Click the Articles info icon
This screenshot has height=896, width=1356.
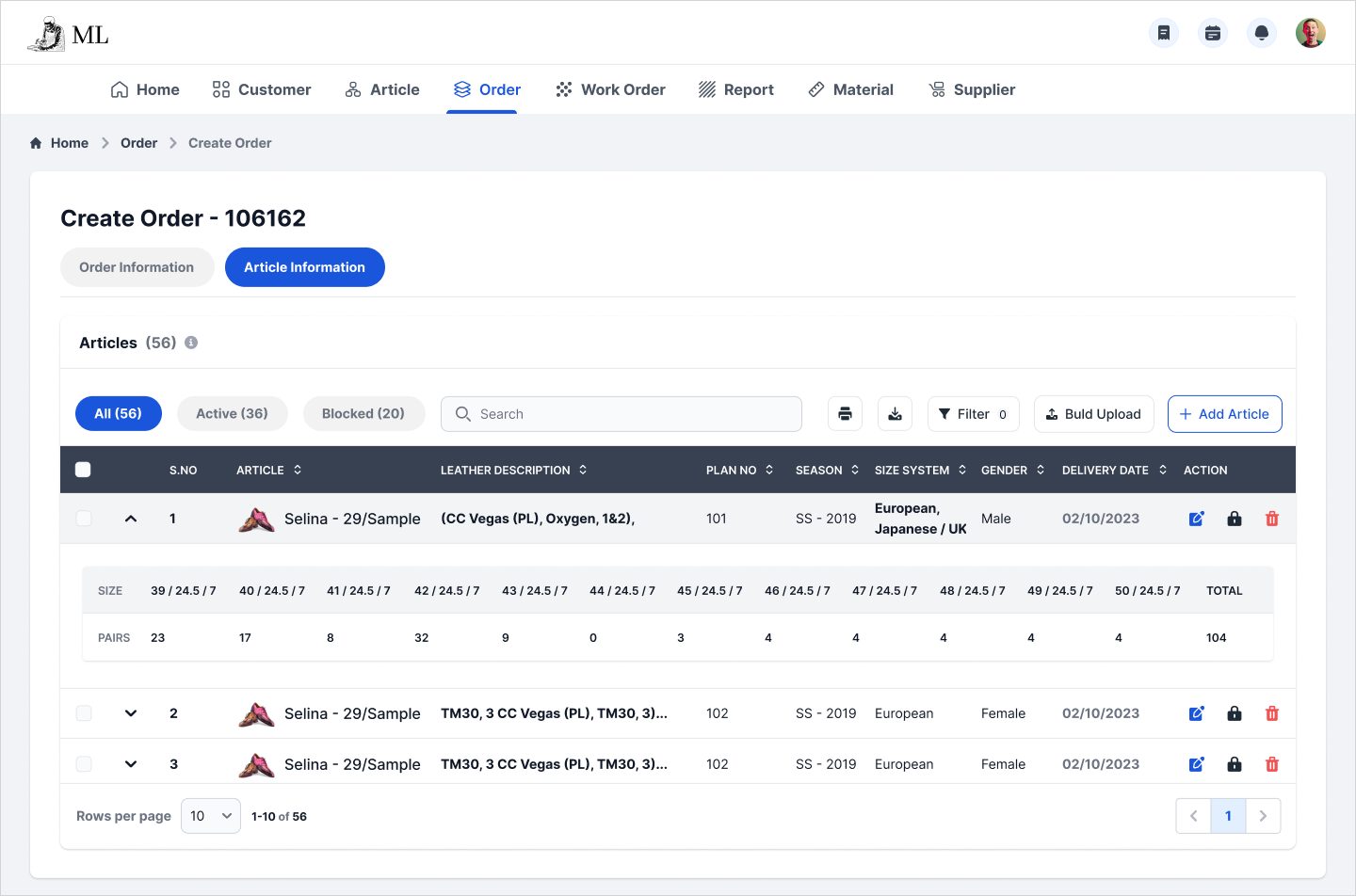pyautogui.click(x=191, y=343)
